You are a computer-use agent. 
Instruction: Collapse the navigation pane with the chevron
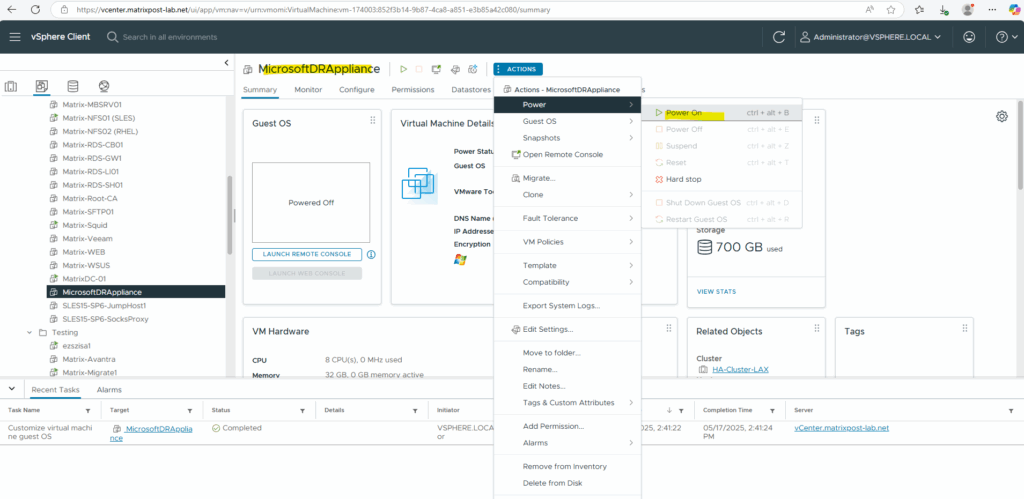click(x=227, y=63)
